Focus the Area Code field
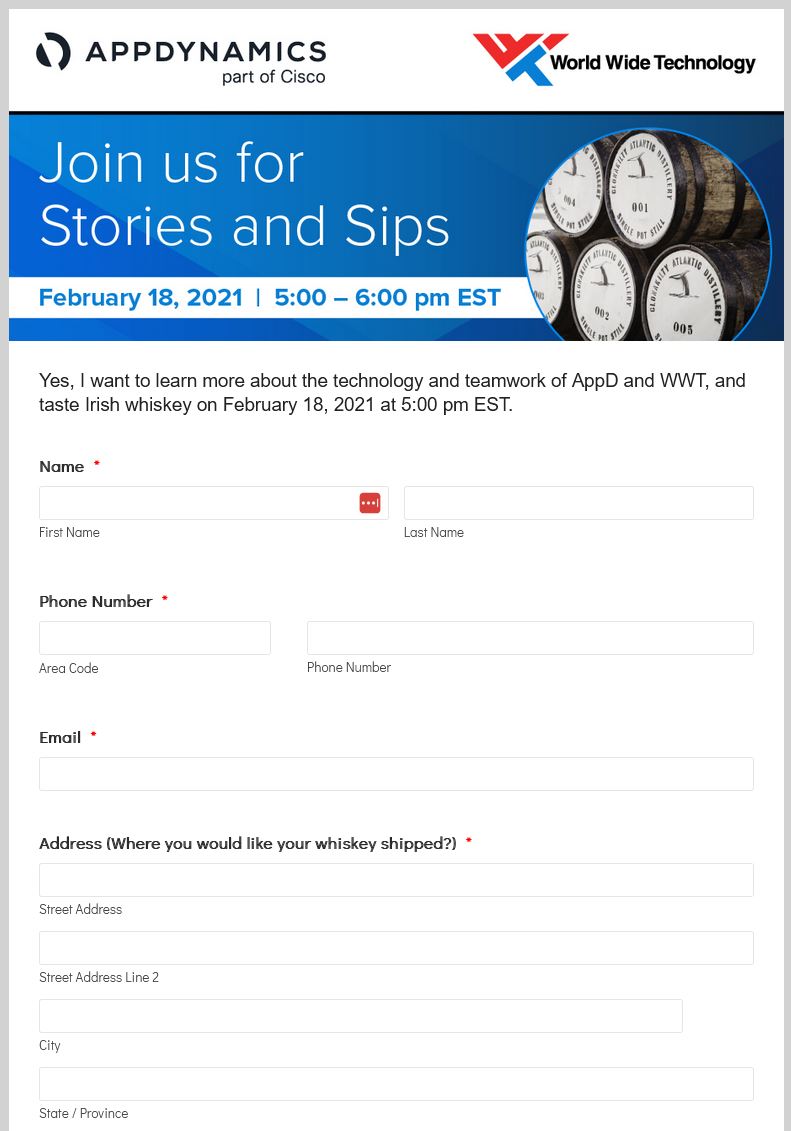The width and height of the screenshot is (791, 1131). point(155,638)
